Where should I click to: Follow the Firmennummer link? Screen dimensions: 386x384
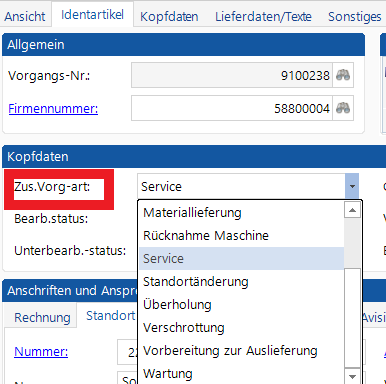click(53, 109)
